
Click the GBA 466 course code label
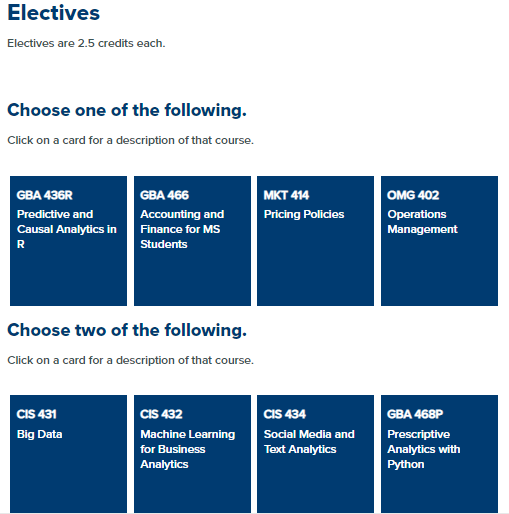[x=164, y=195]
